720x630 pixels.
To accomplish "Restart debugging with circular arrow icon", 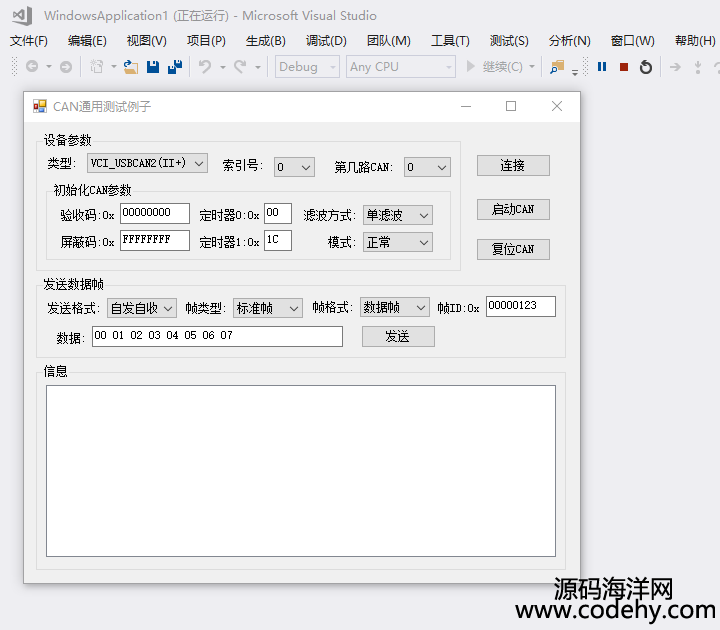I will click(646, 67).
